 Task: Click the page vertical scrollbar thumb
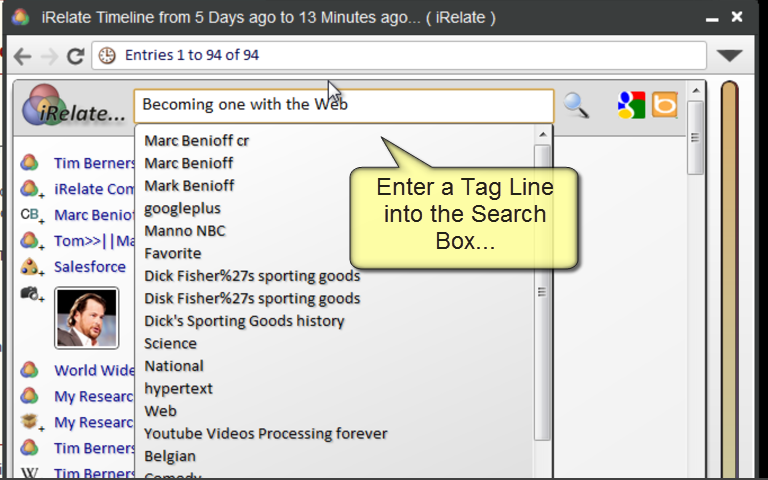point(695,138)
